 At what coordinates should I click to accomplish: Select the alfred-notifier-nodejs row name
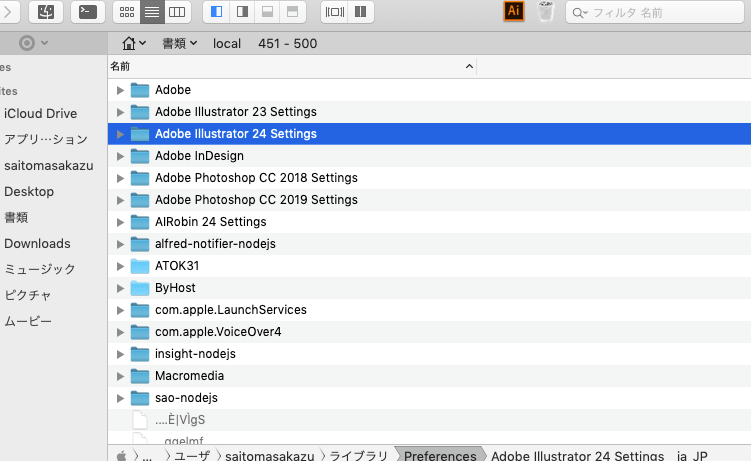(x=215, y=244)
